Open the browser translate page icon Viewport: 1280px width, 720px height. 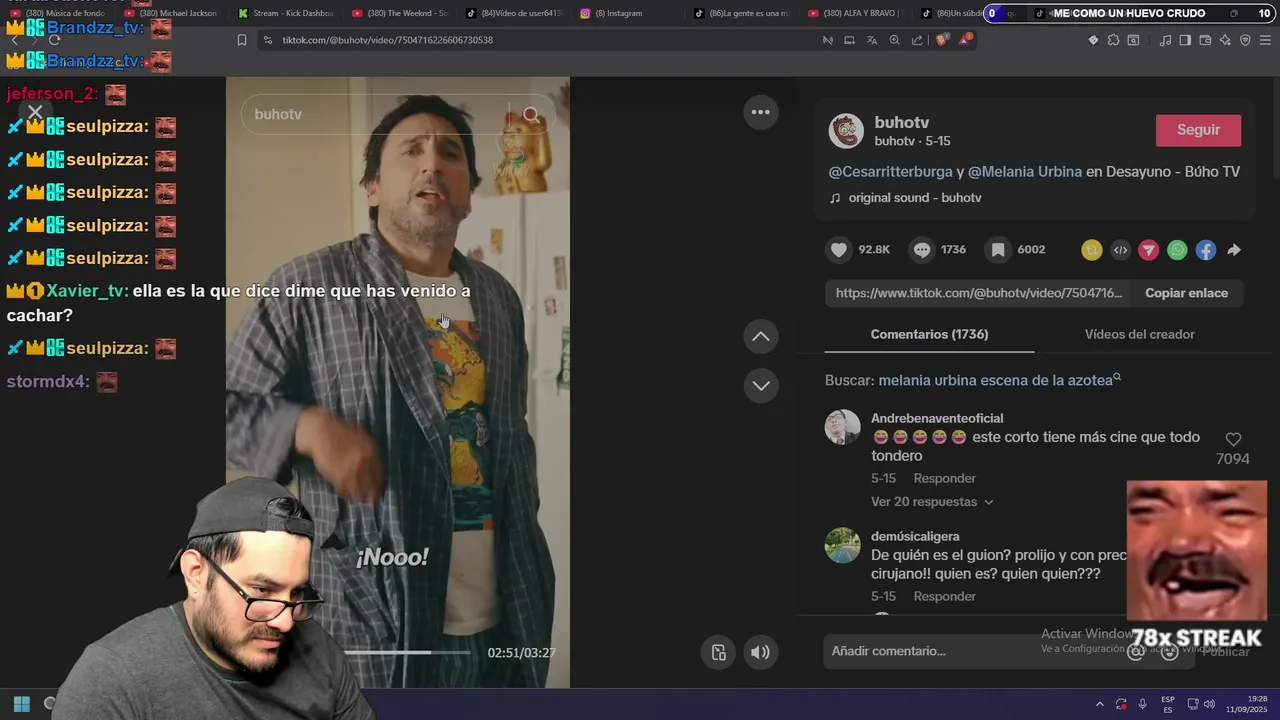871,40
